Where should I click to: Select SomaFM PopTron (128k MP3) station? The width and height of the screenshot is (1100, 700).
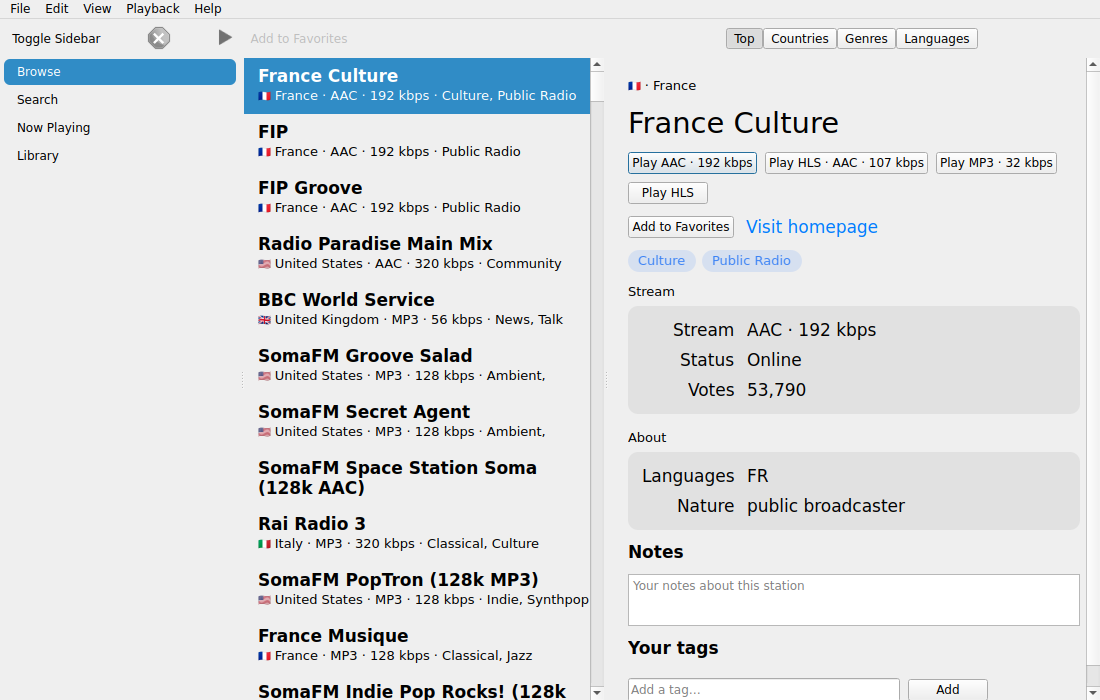click(x=417, y=591)
